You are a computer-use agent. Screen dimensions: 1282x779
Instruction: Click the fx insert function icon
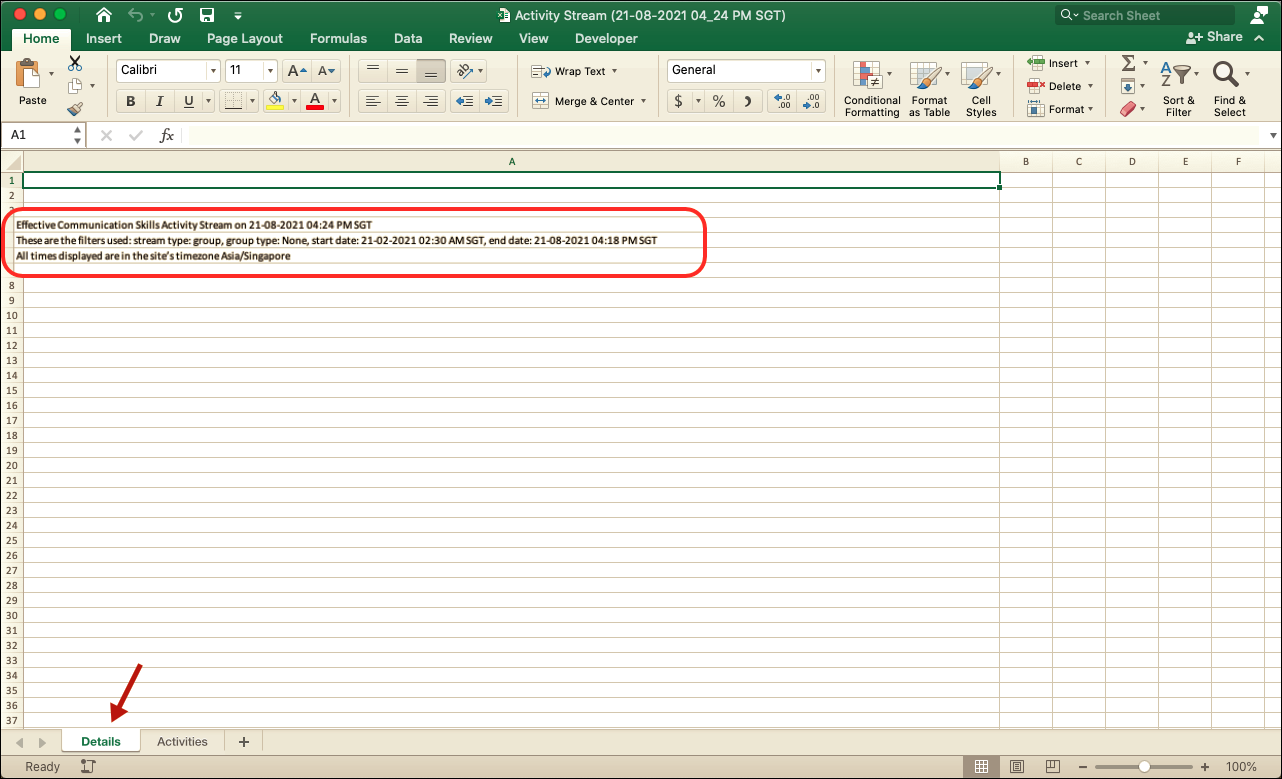(x=167, y=135)
